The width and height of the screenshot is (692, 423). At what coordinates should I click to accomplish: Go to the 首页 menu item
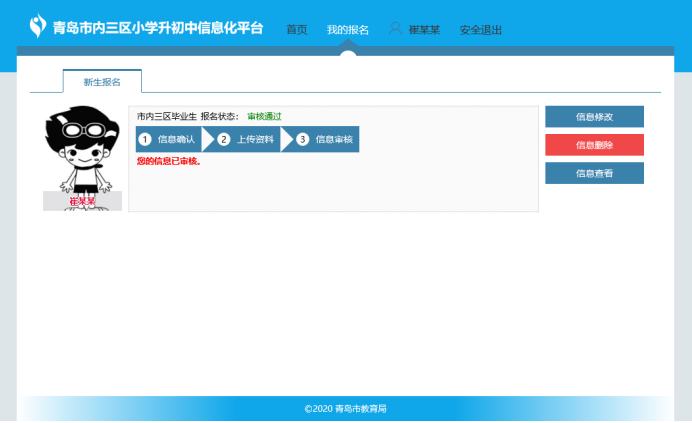click(x=297, y=30)
